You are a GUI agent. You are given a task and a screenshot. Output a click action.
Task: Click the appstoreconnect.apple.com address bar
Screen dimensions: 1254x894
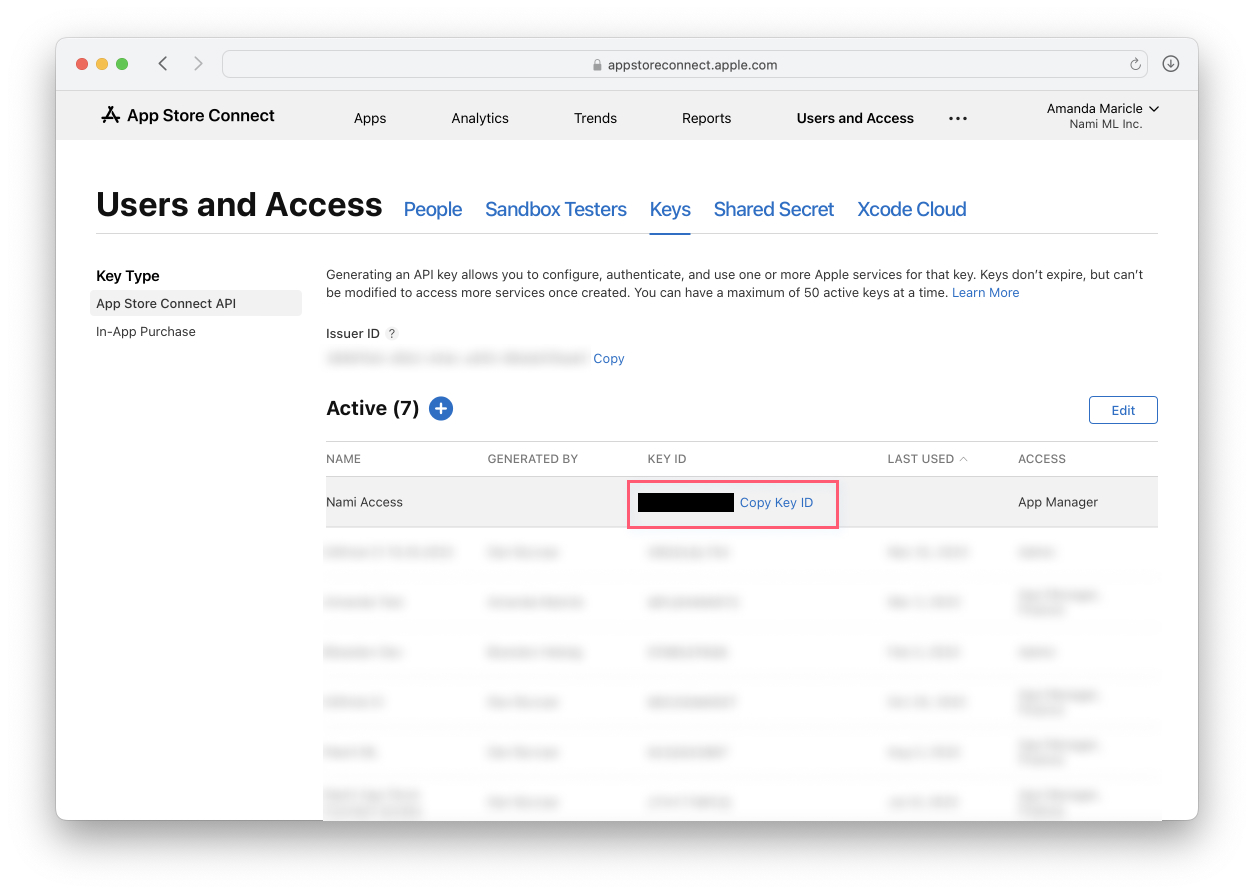point(685,64)
